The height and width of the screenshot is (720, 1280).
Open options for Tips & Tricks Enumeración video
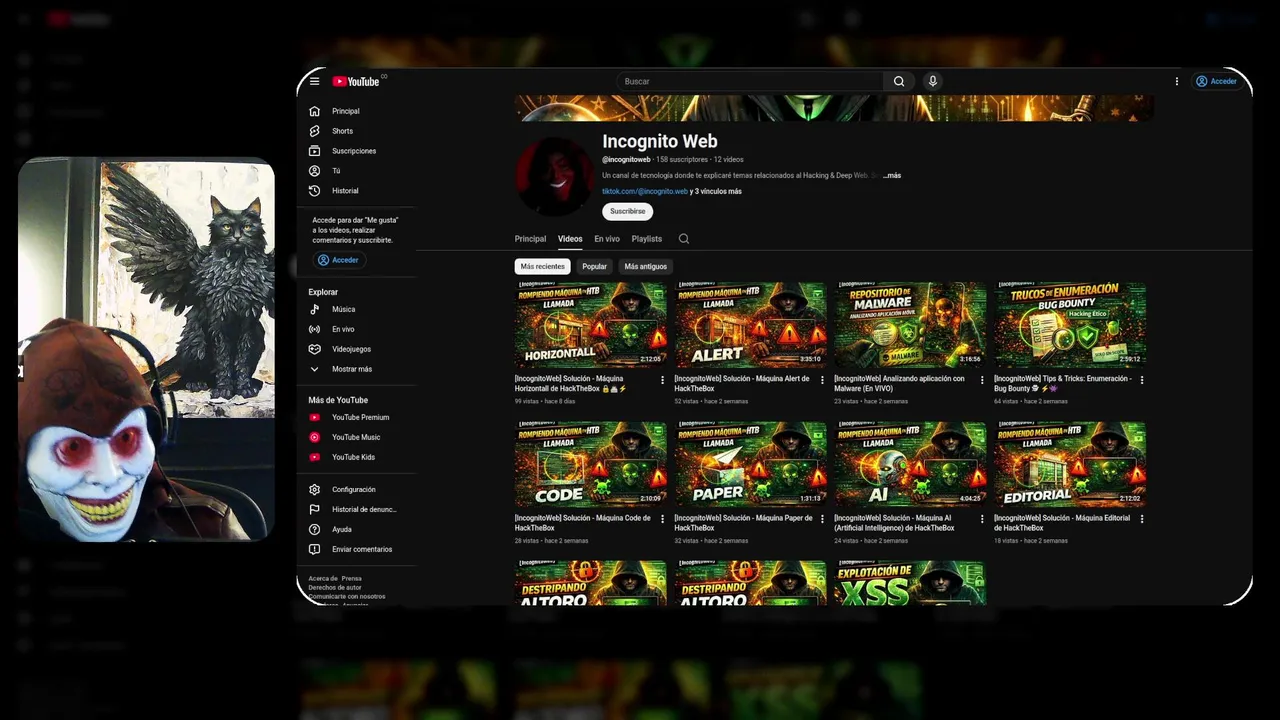(x=1142, y=380)
